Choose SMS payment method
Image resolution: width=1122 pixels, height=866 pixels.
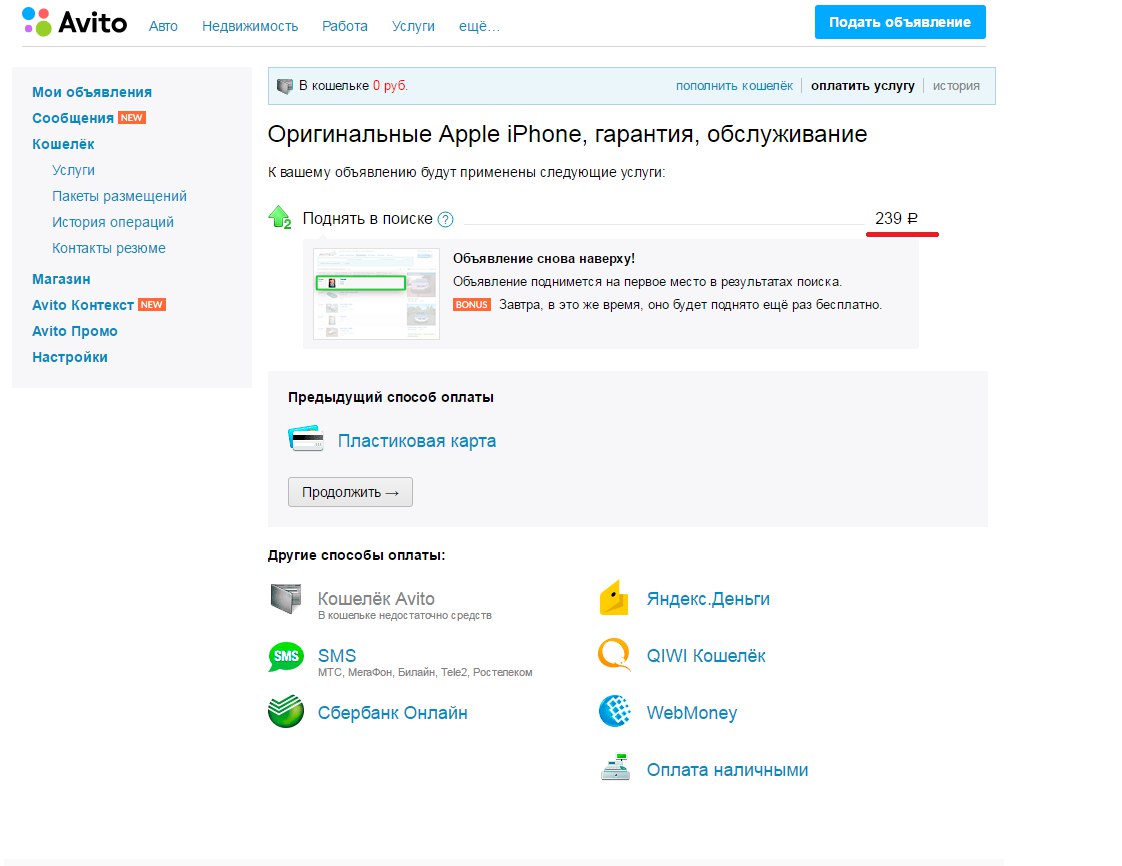(337, 656)
